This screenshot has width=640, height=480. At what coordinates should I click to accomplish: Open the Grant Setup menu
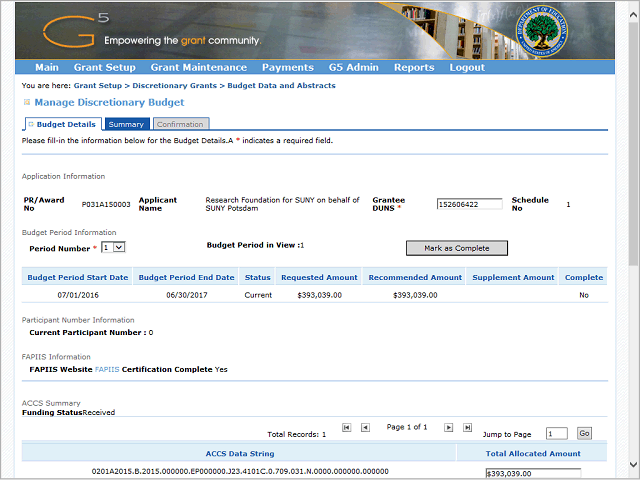click(x=104, y=67)
